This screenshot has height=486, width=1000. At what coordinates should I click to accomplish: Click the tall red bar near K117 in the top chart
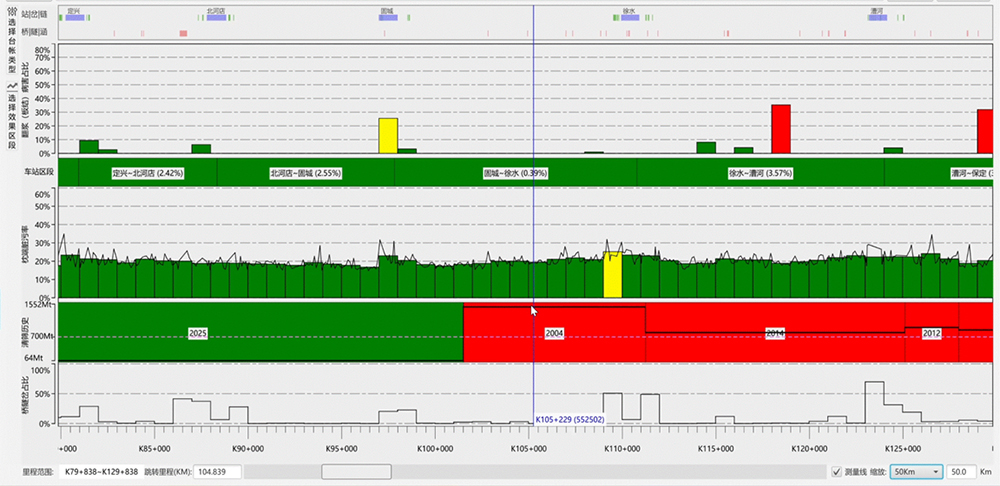pyautogui.click(x=780, y=129)
